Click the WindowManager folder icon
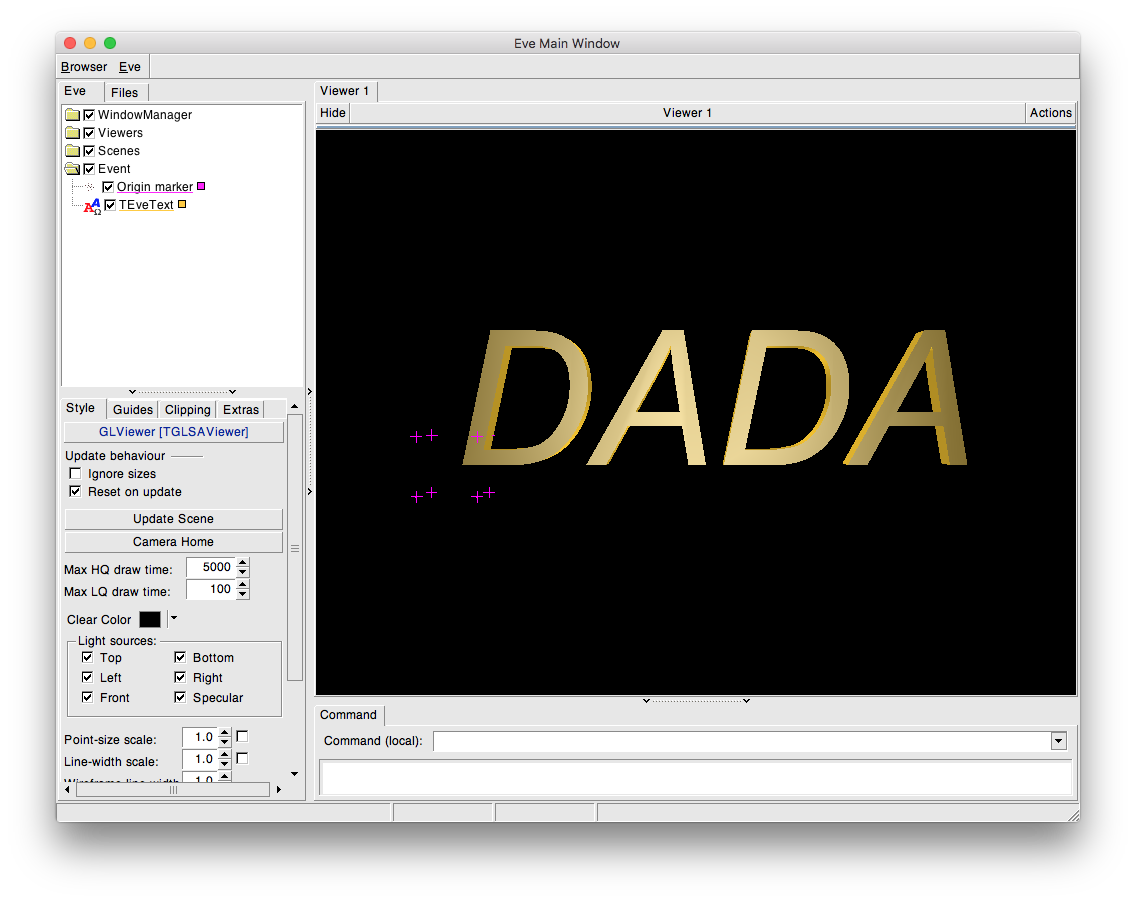 pyautogui.click(x=72, y=115)
